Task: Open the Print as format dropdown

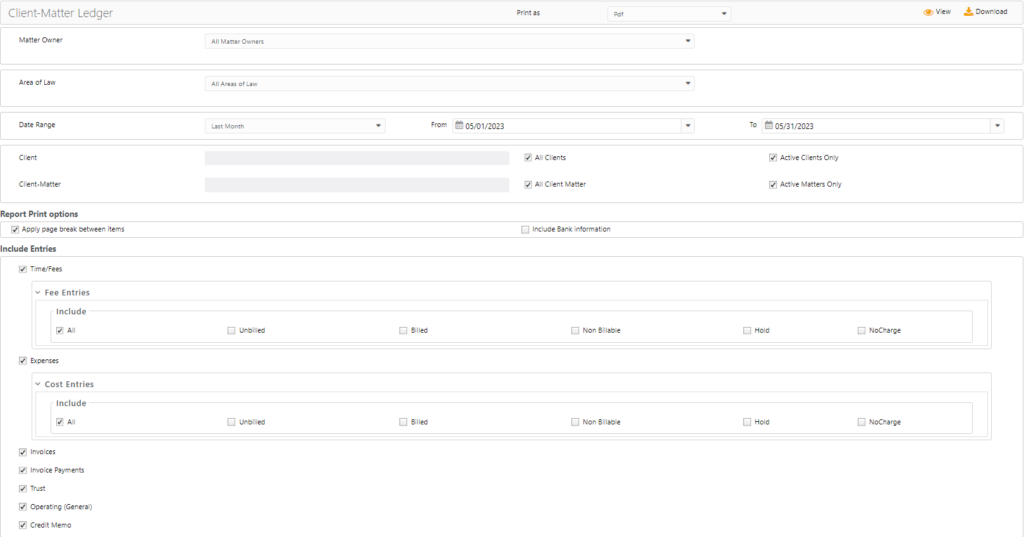Action: pyautogui.click(x=668, y=14)
